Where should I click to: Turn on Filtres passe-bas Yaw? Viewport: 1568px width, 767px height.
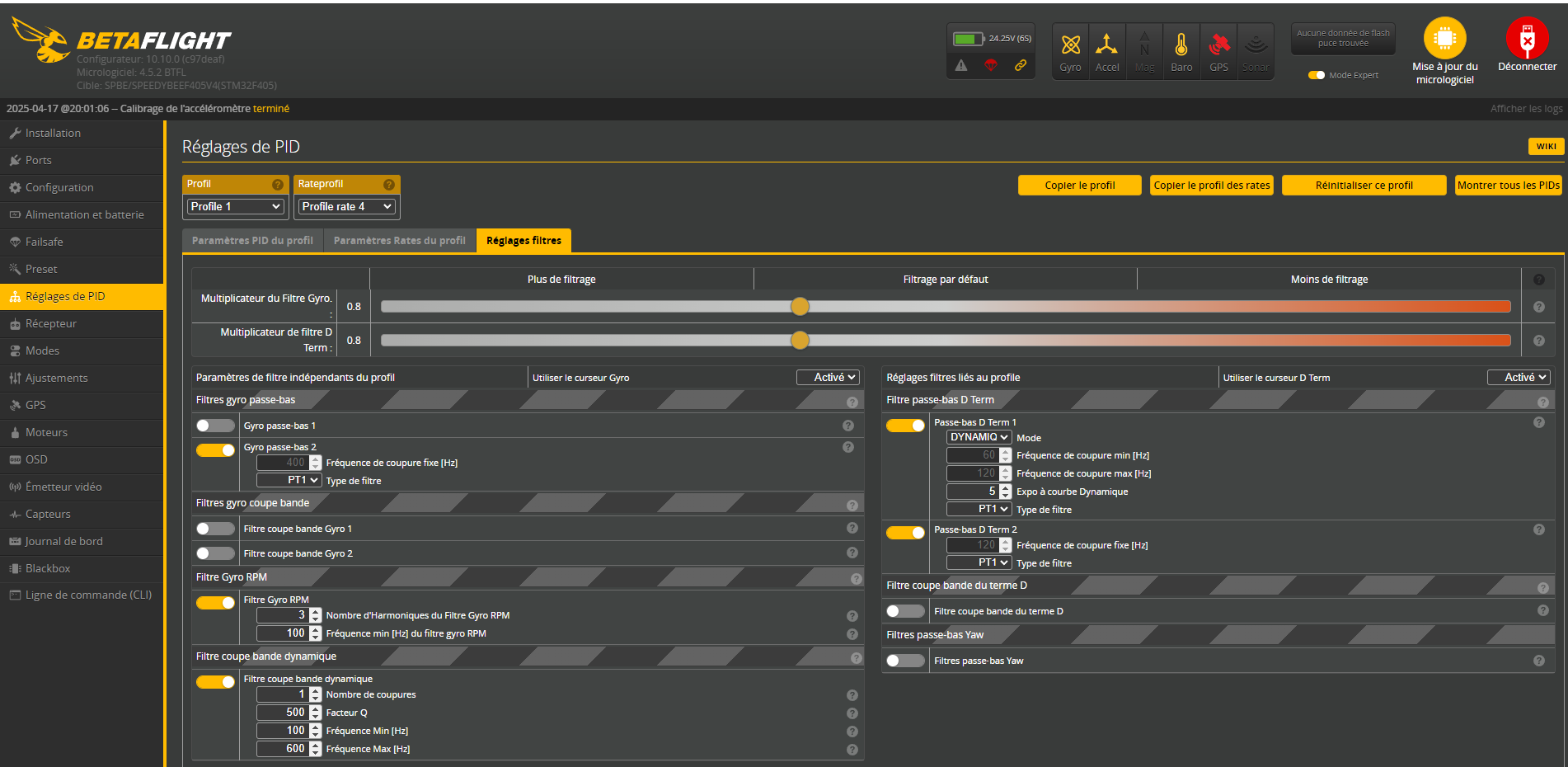(905, 661)
